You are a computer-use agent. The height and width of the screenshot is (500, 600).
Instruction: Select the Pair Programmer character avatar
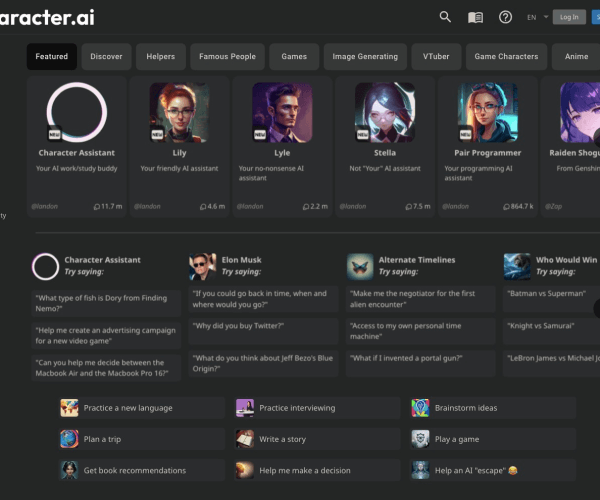point(487,111)
